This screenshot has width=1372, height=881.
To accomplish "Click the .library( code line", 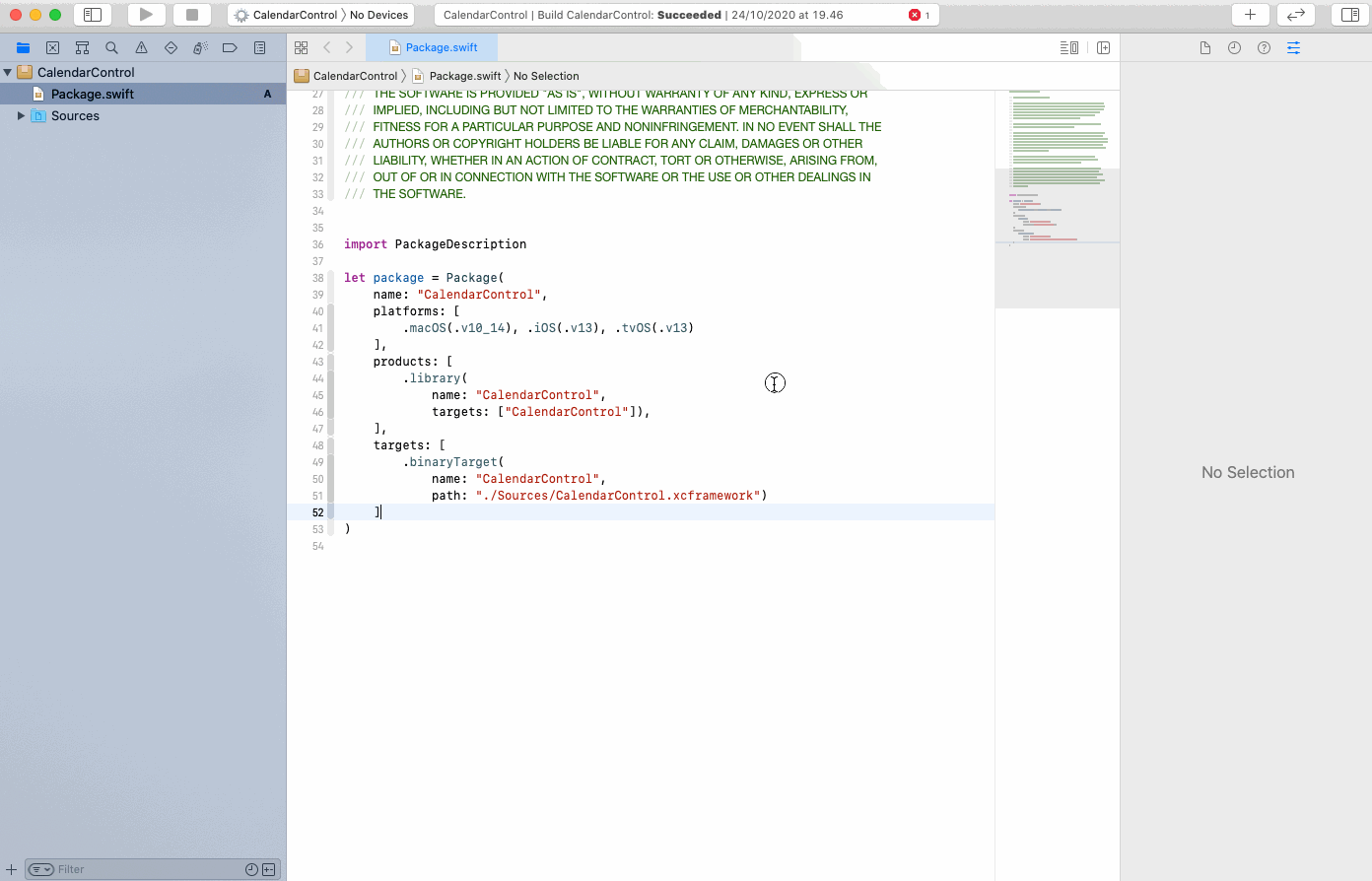I will (x=435, y=378).
